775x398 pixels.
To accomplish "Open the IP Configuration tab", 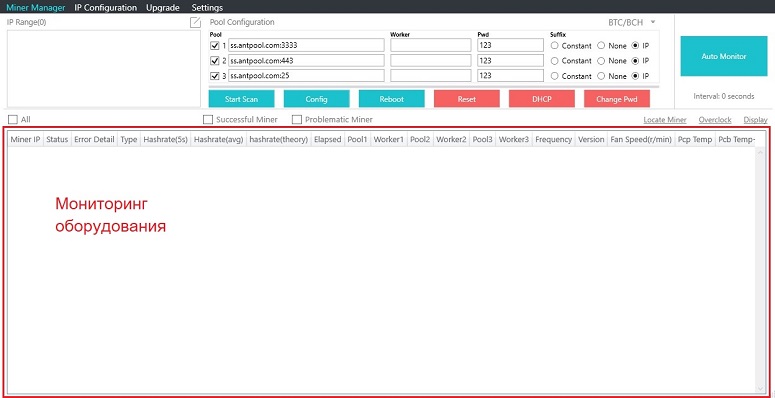I will coord(106,7).
